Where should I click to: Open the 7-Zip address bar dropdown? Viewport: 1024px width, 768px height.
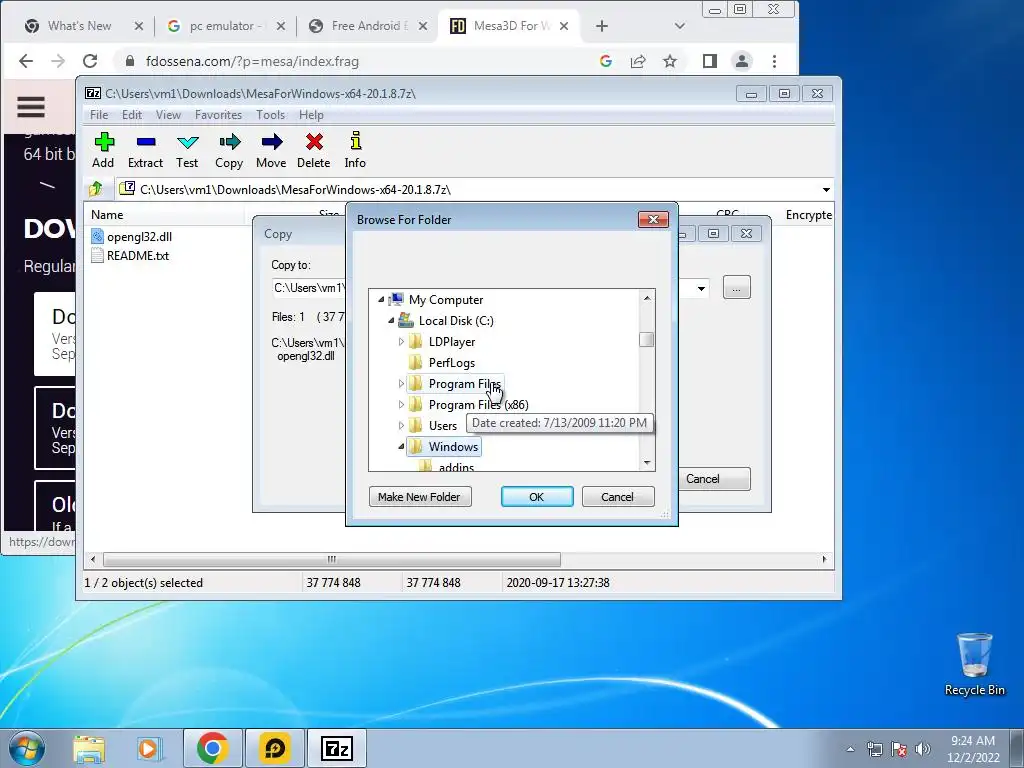(x=826, y=190)
